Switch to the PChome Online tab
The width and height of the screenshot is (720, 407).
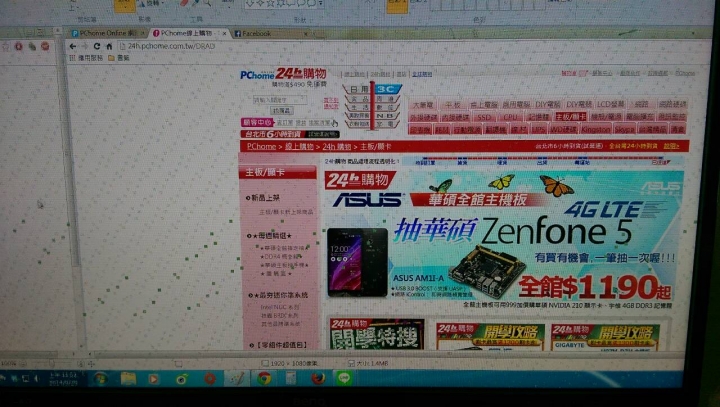point(107,33)
